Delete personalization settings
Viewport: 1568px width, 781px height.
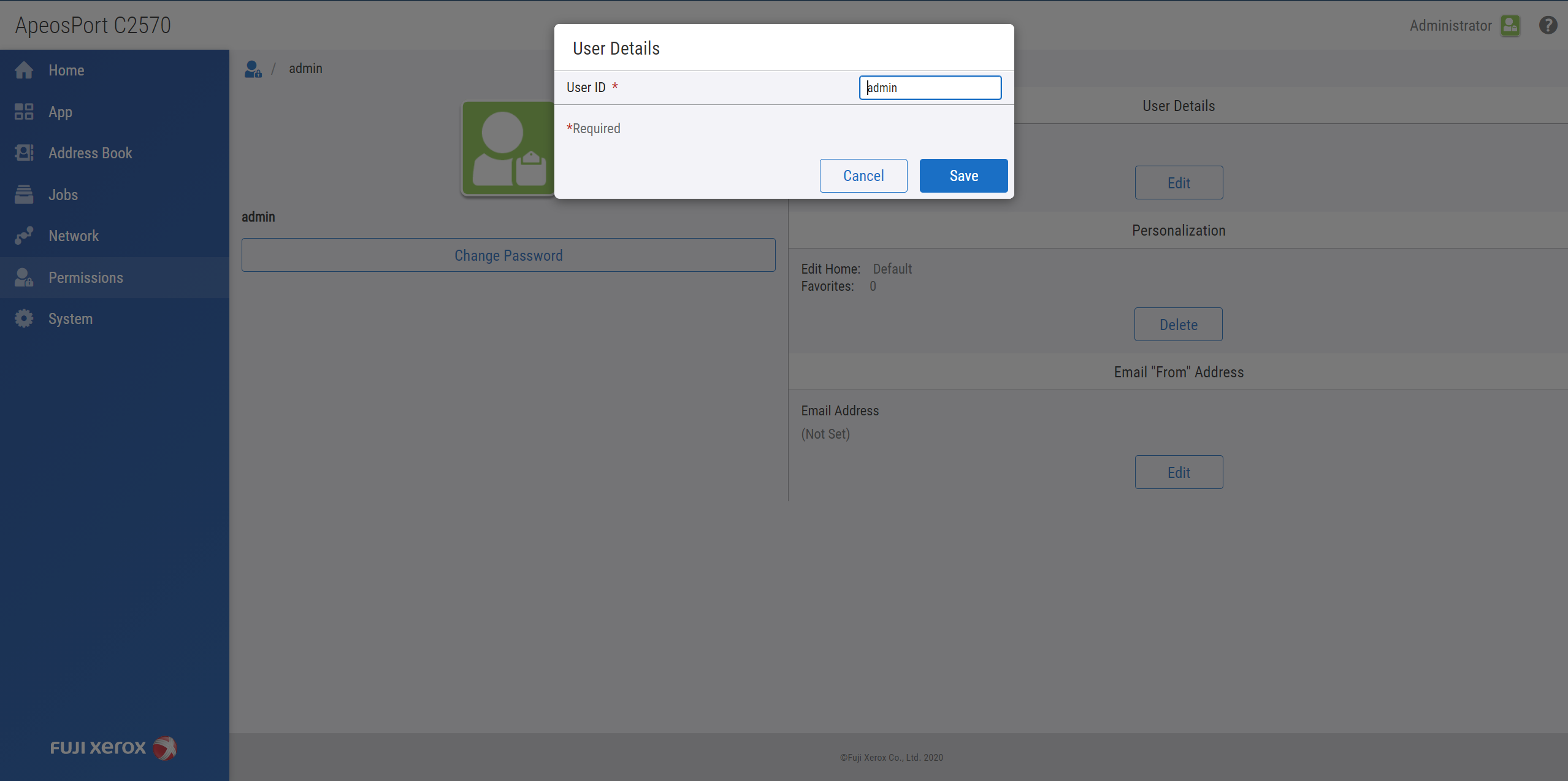pos(1178,325)
